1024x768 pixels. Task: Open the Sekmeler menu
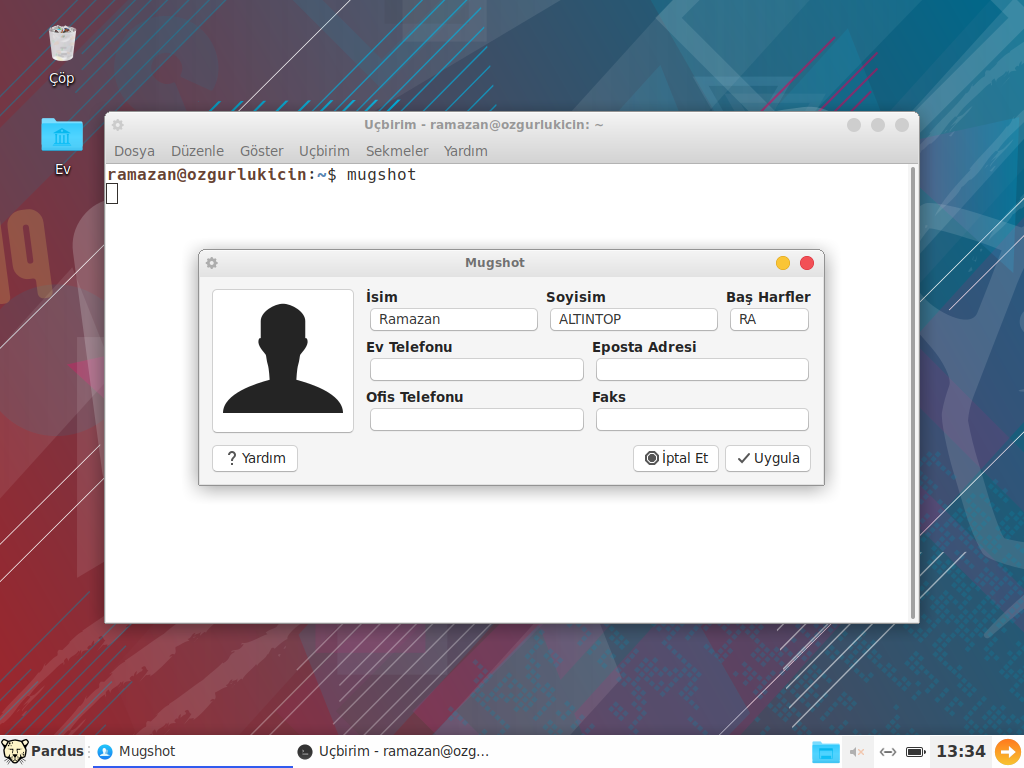pyautogui.click(x=396, y=151)
